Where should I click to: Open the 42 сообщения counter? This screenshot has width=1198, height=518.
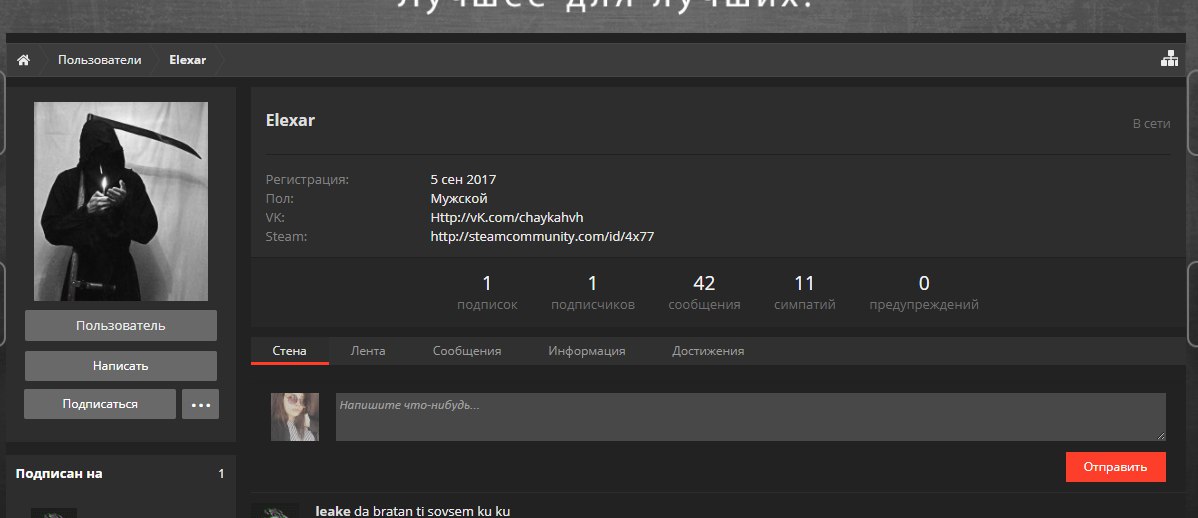pyautogui.click(x=704, y=293)
